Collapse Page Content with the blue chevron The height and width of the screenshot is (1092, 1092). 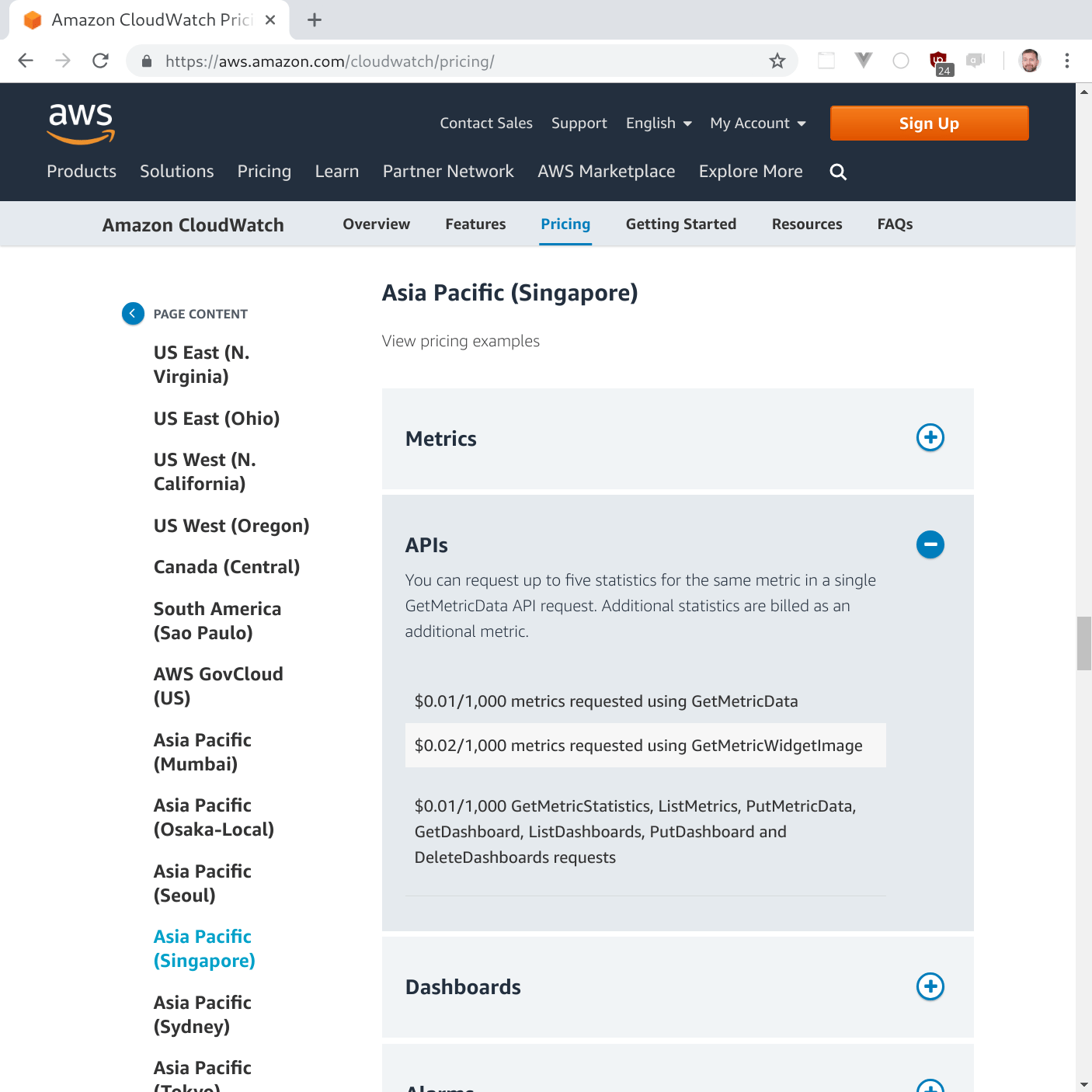[x=133, y=313]
